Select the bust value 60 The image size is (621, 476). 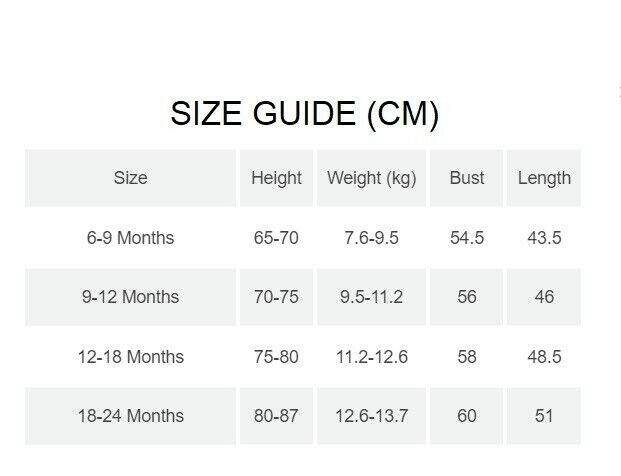coord(467,416)
